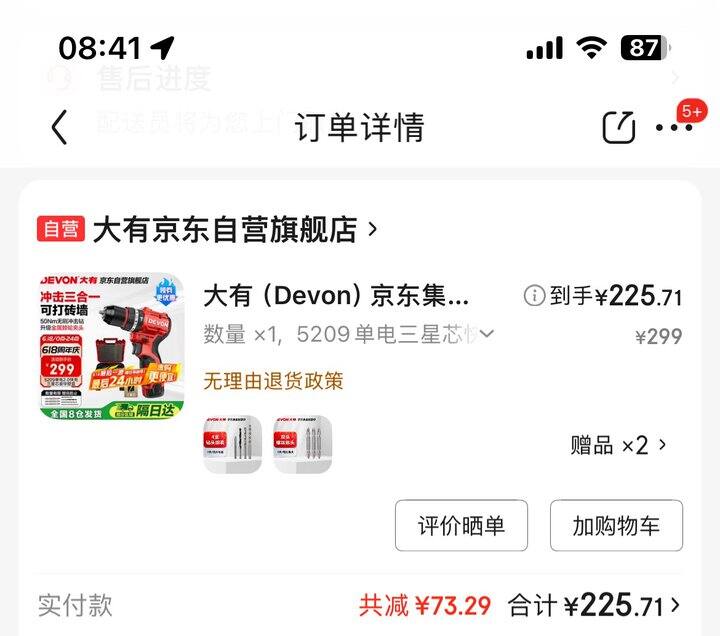Image resolution: width=720 pixels, height=636 pixels.
Task: Expand 赠品 ×2 gift list
Action: (618, 445)
